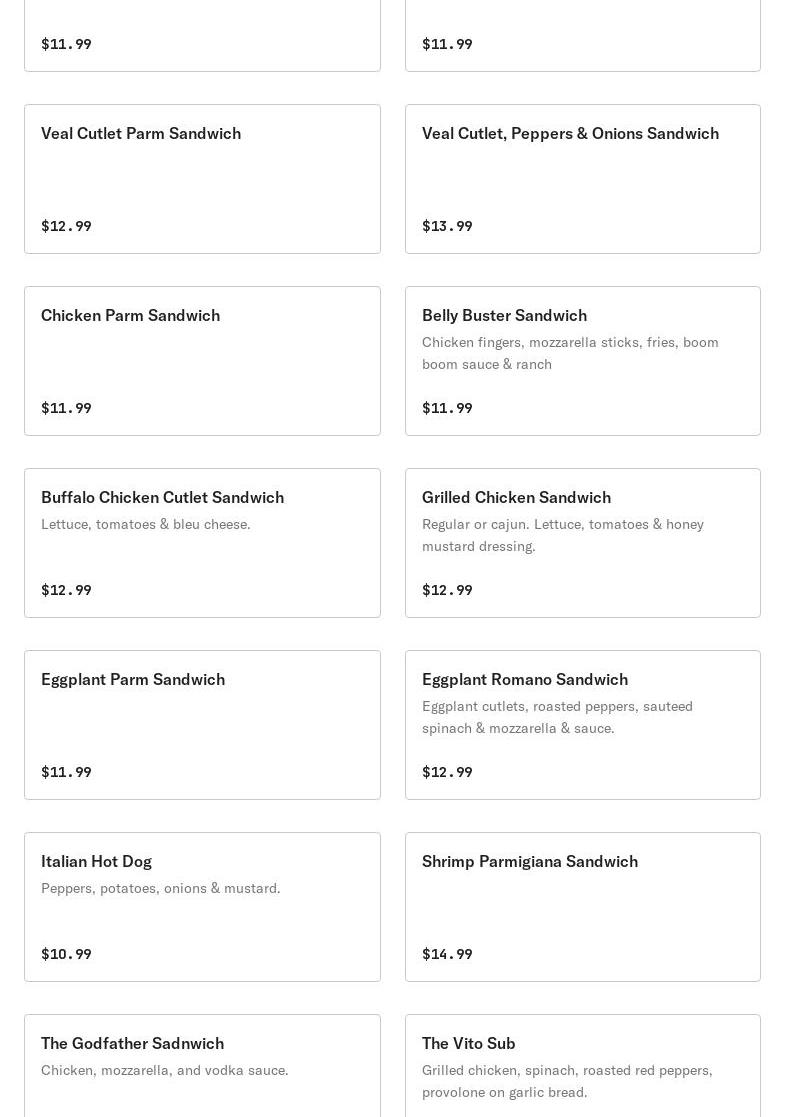Open The Vito Sub menu item
The width and height of the screenshot is (785, 1117).
point(469,1044)
